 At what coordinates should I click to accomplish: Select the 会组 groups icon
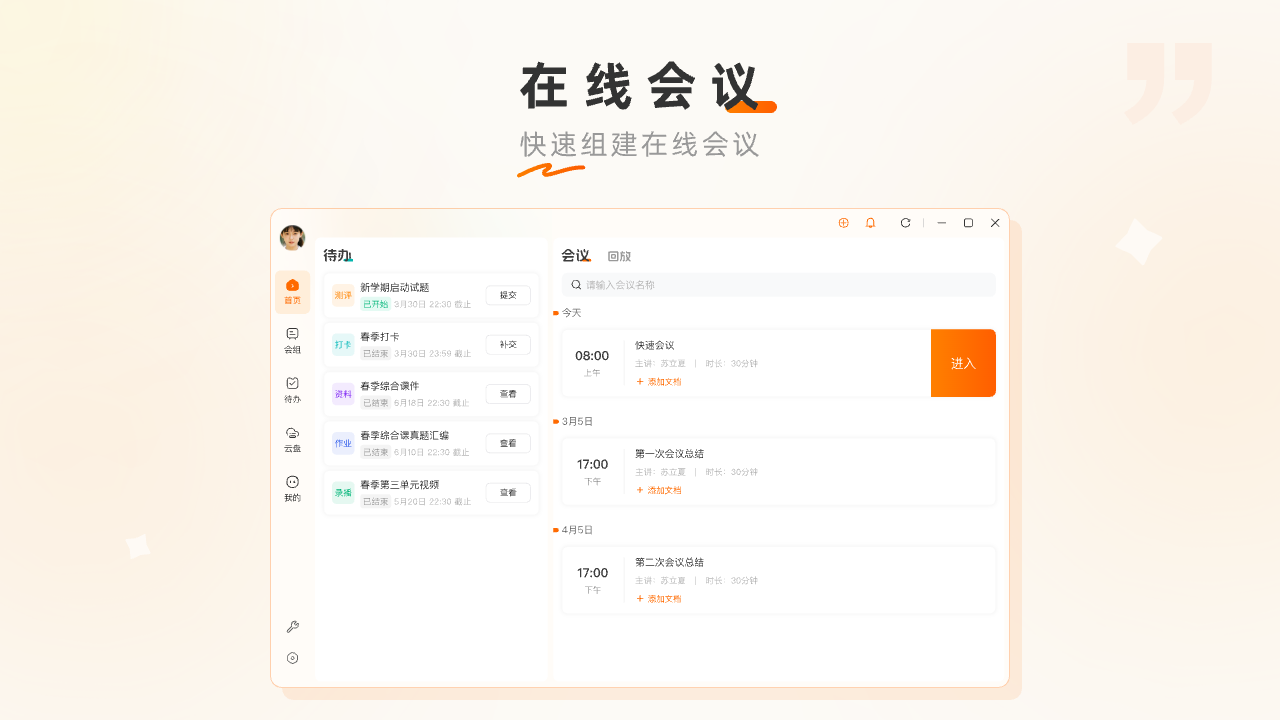[292, 340]
